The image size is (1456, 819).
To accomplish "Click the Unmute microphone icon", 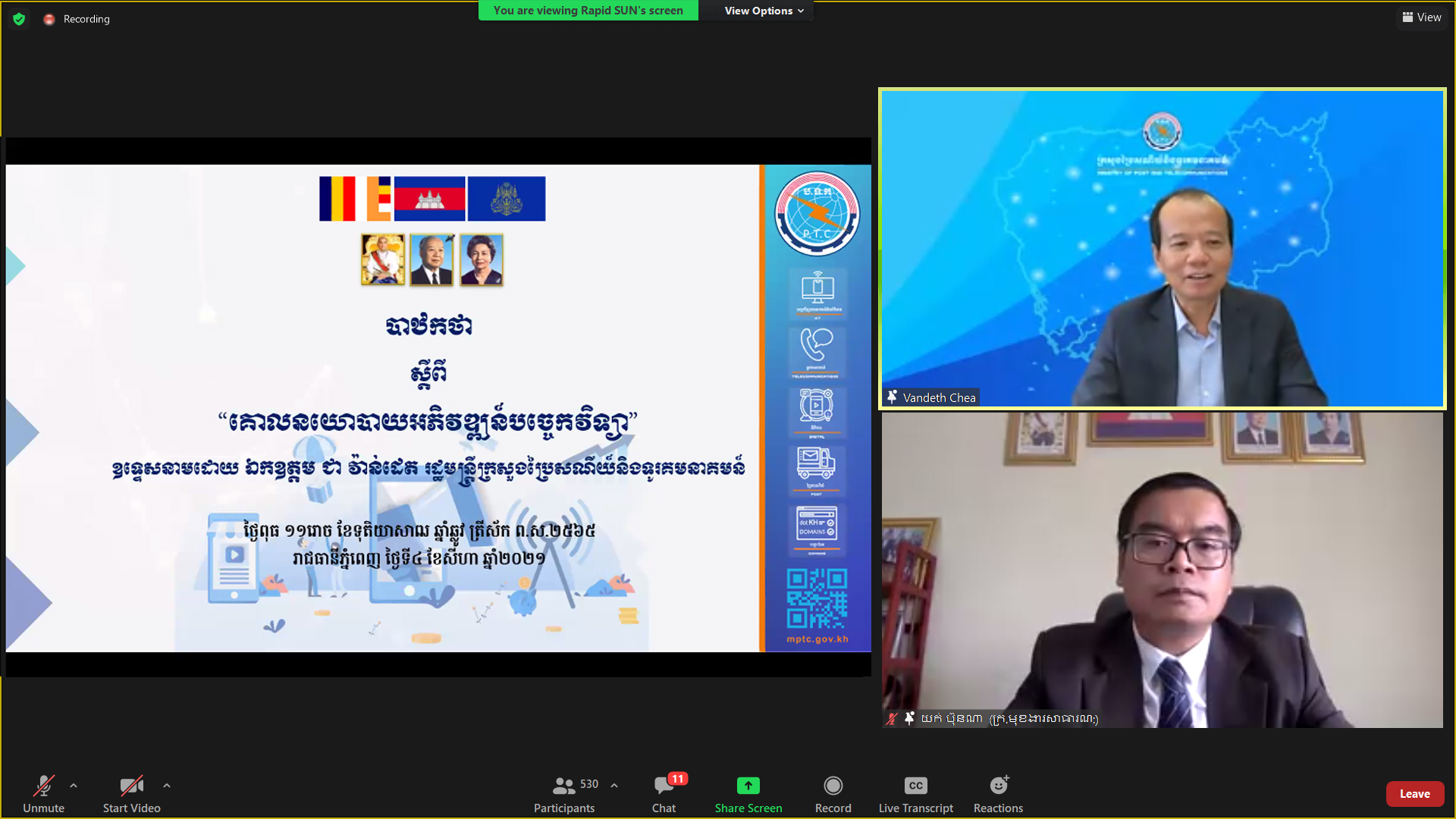I will coord(43,786).
